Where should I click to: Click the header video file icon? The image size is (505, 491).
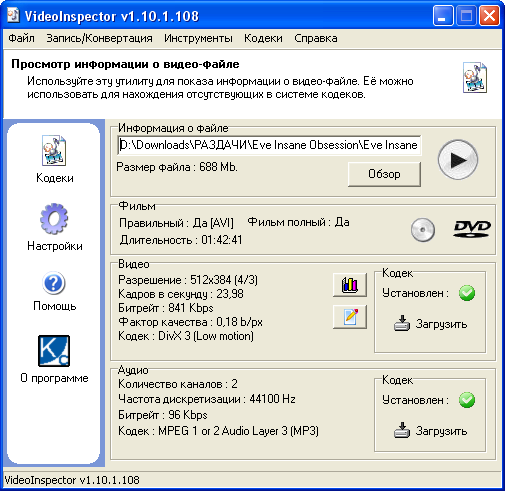click(475, 77)
